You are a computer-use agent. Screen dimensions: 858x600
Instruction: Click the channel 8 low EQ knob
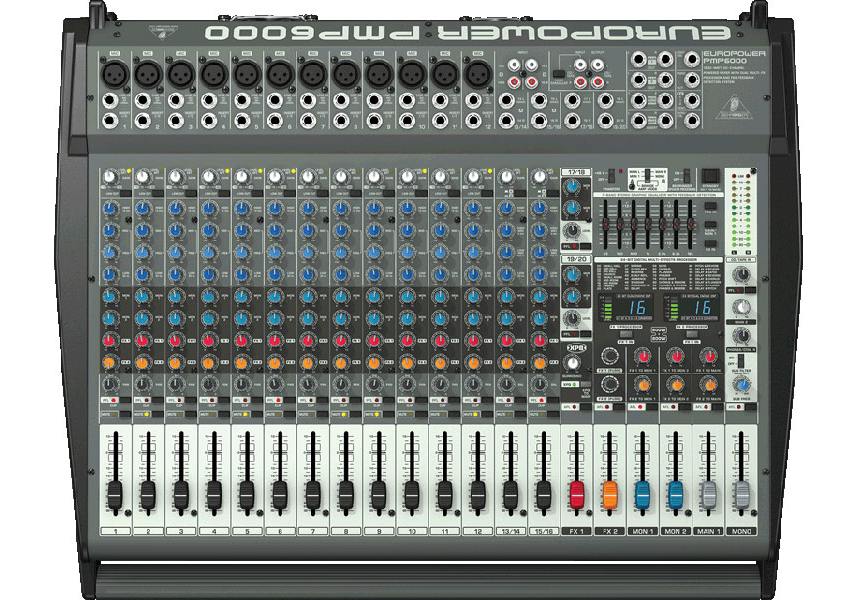tap(341, 274)
